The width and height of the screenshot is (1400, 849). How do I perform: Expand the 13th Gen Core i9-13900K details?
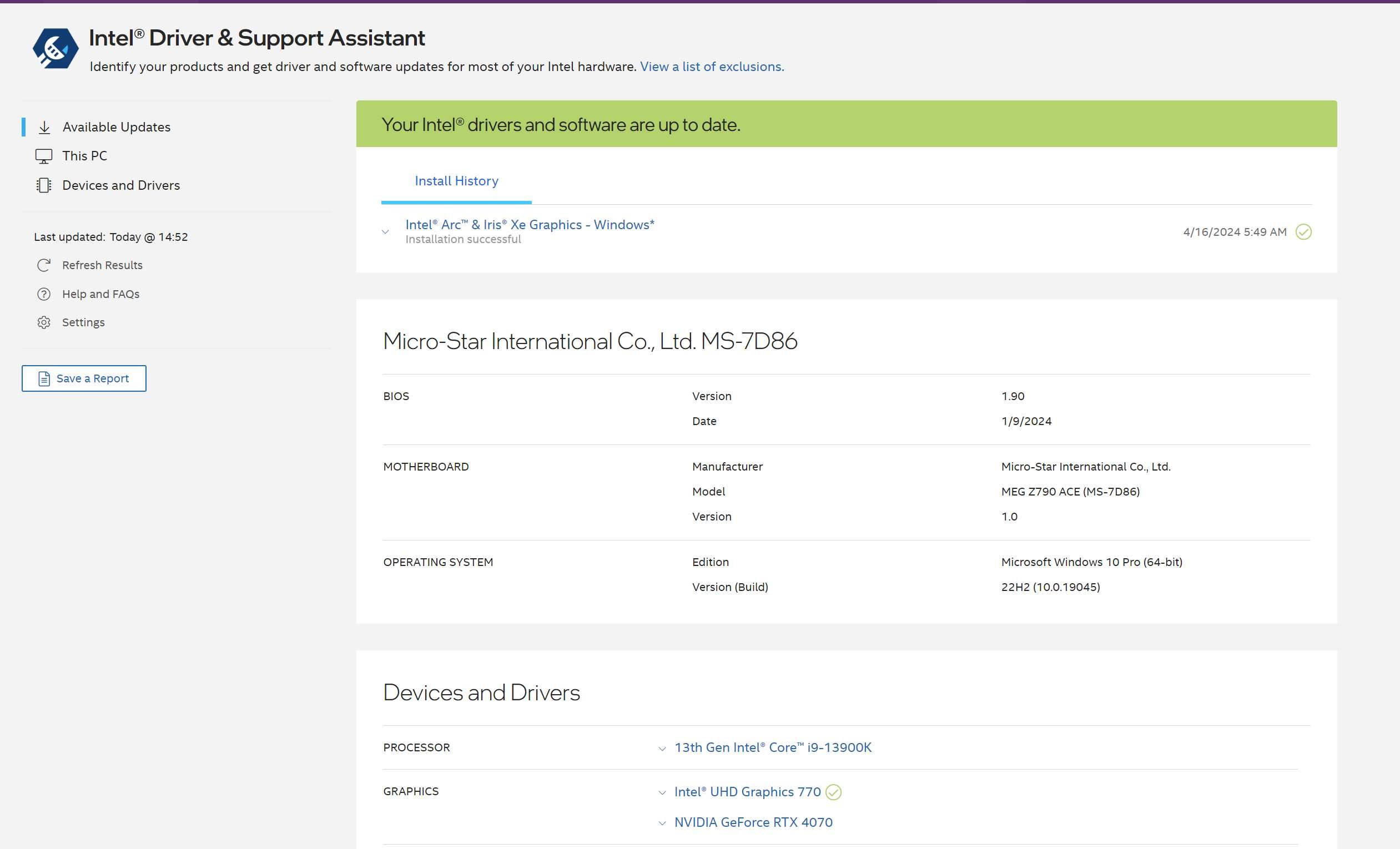pyautogui.click(x=662, y=749)
